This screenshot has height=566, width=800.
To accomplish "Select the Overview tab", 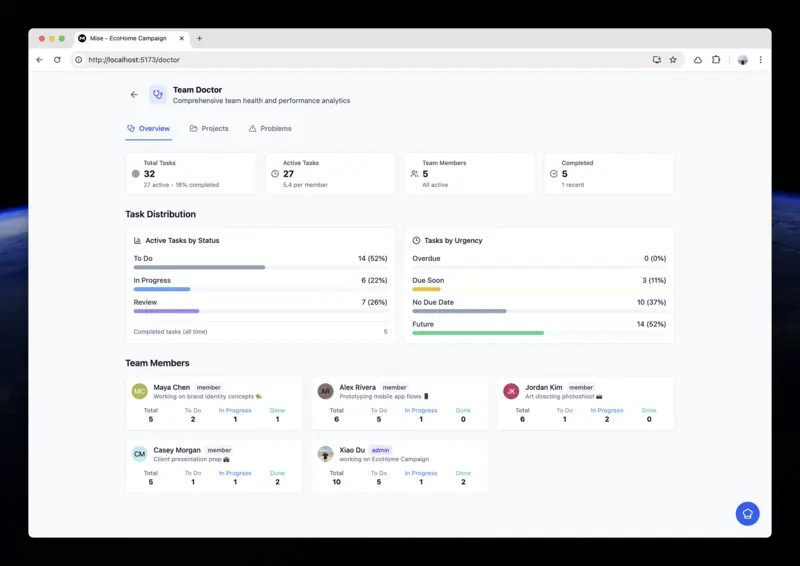I will coord(148,129).
